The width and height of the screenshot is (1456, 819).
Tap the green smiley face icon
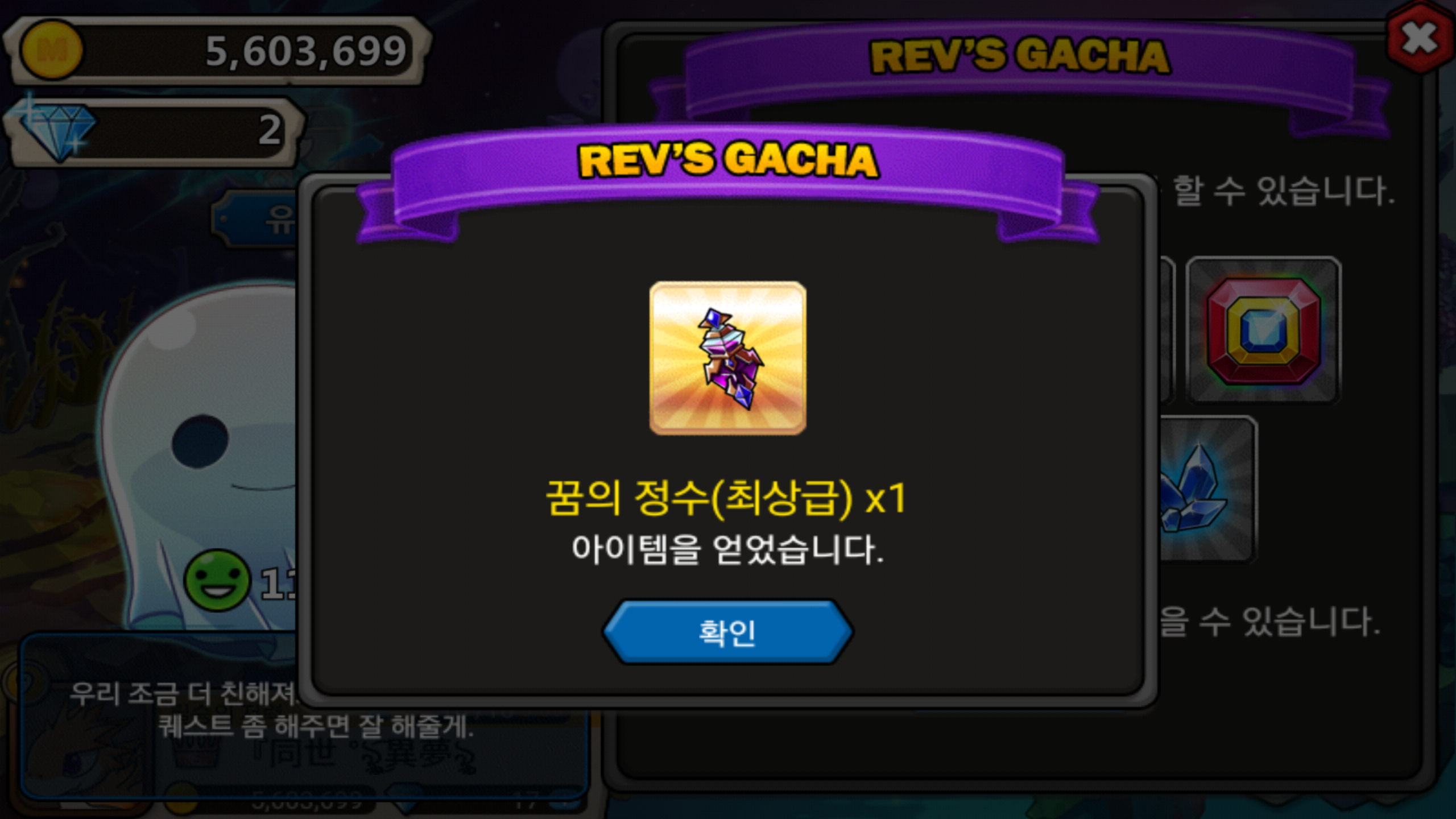click(x=217, y=580)
